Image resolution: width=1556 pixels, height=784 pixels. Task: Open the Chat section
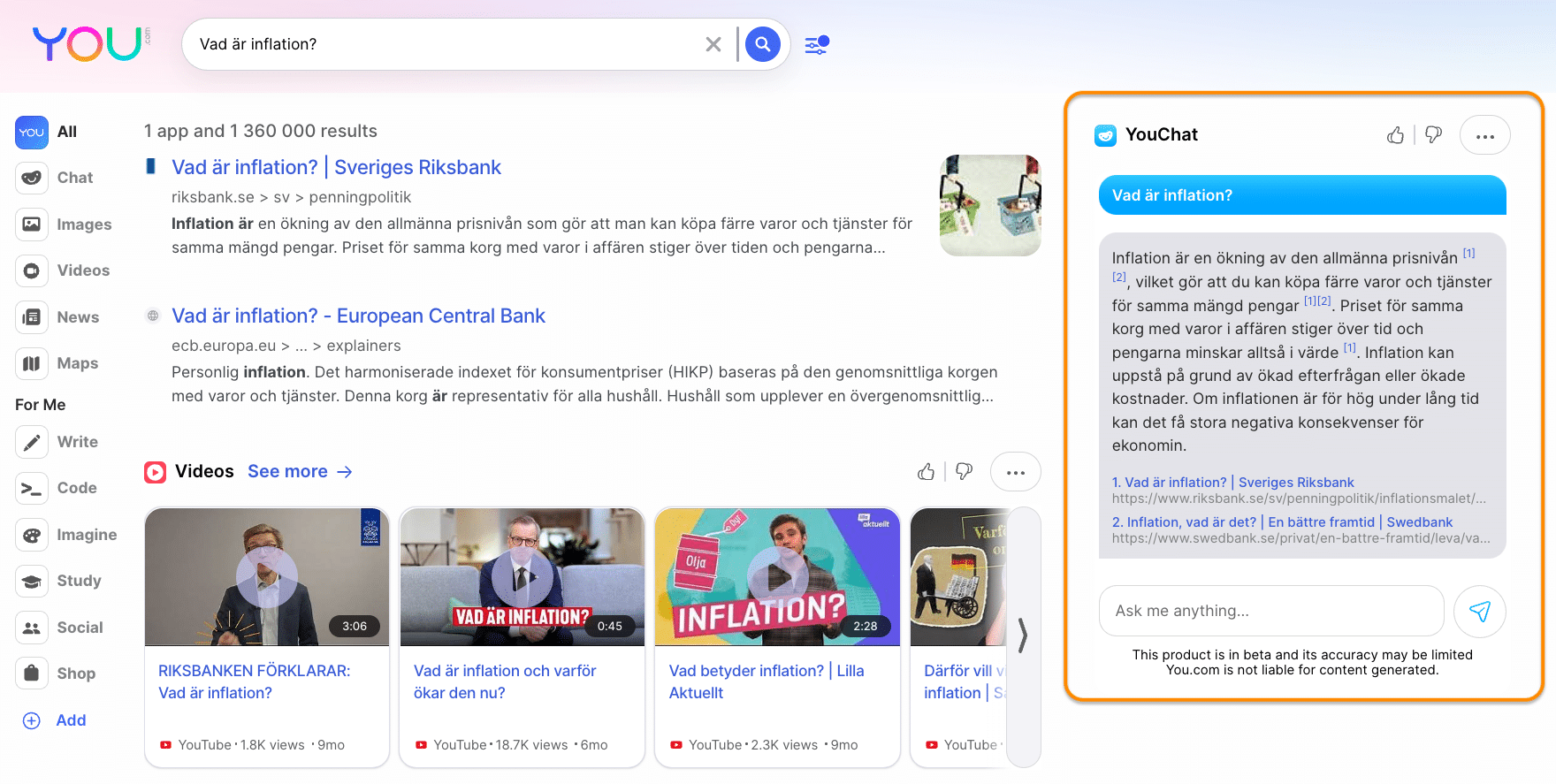coord(55,178)
